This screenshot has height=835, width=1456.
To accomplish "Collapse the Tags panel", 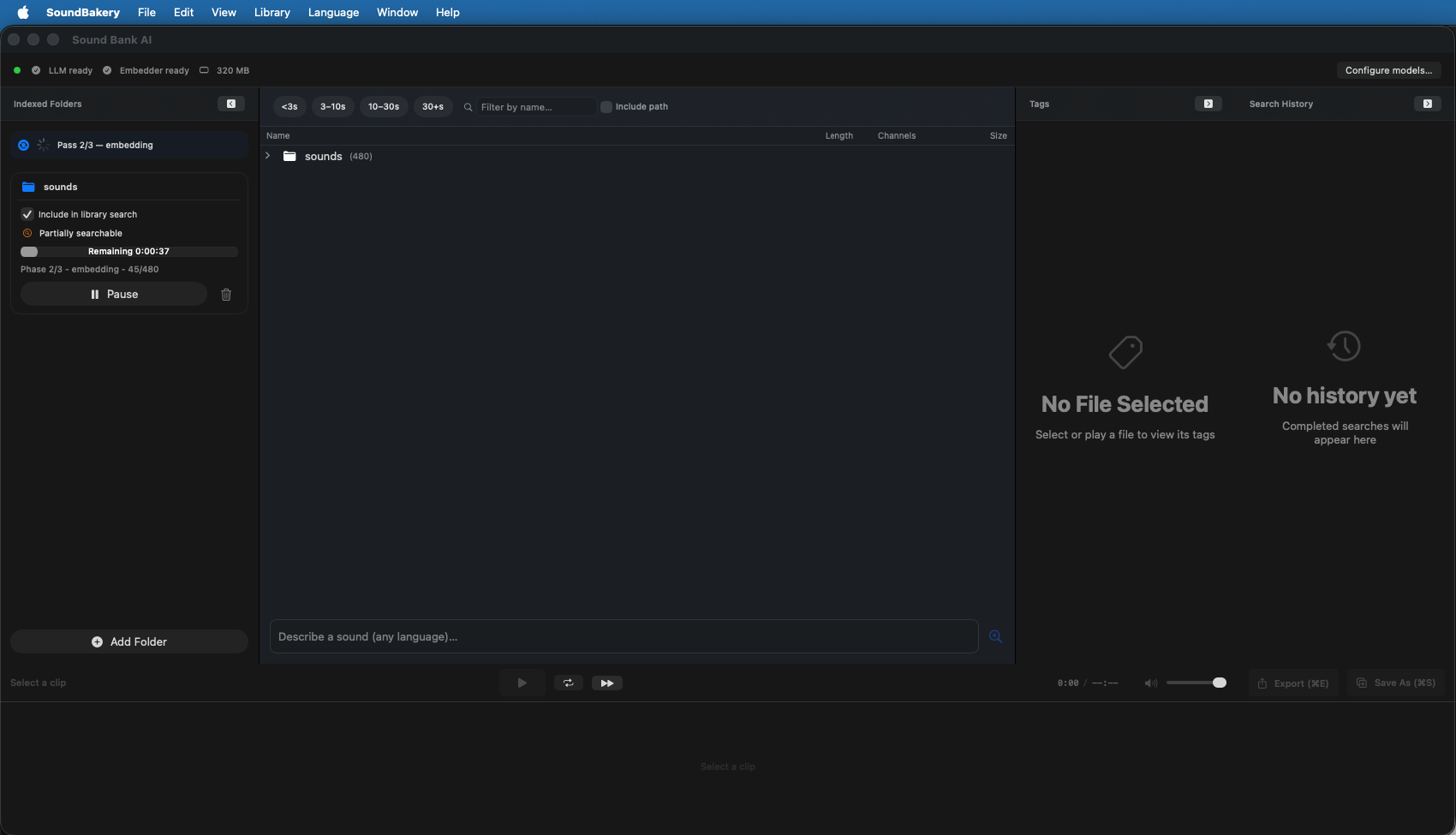I will pyautogui.click(x=1208, y=104).
